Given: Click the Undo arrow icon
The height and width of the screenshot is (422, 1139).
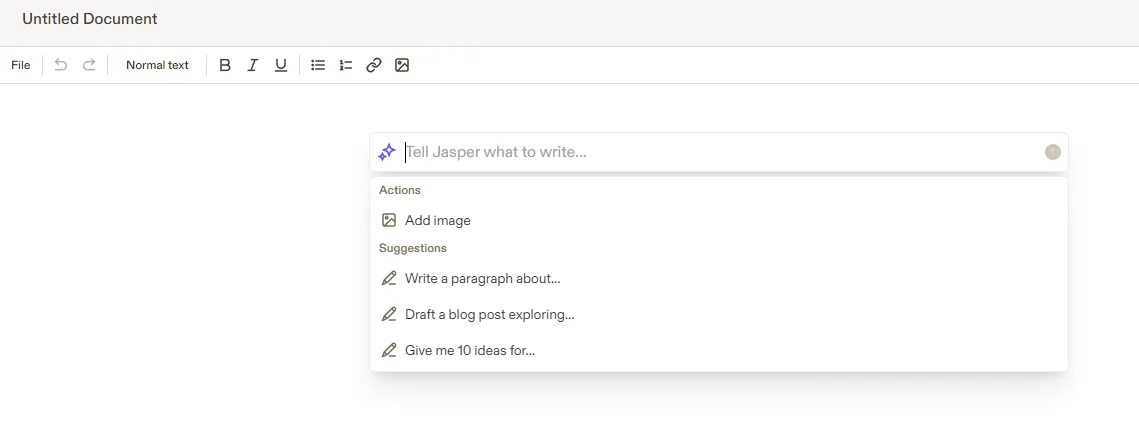Looking at the screenshot, I should pos(61,65).
